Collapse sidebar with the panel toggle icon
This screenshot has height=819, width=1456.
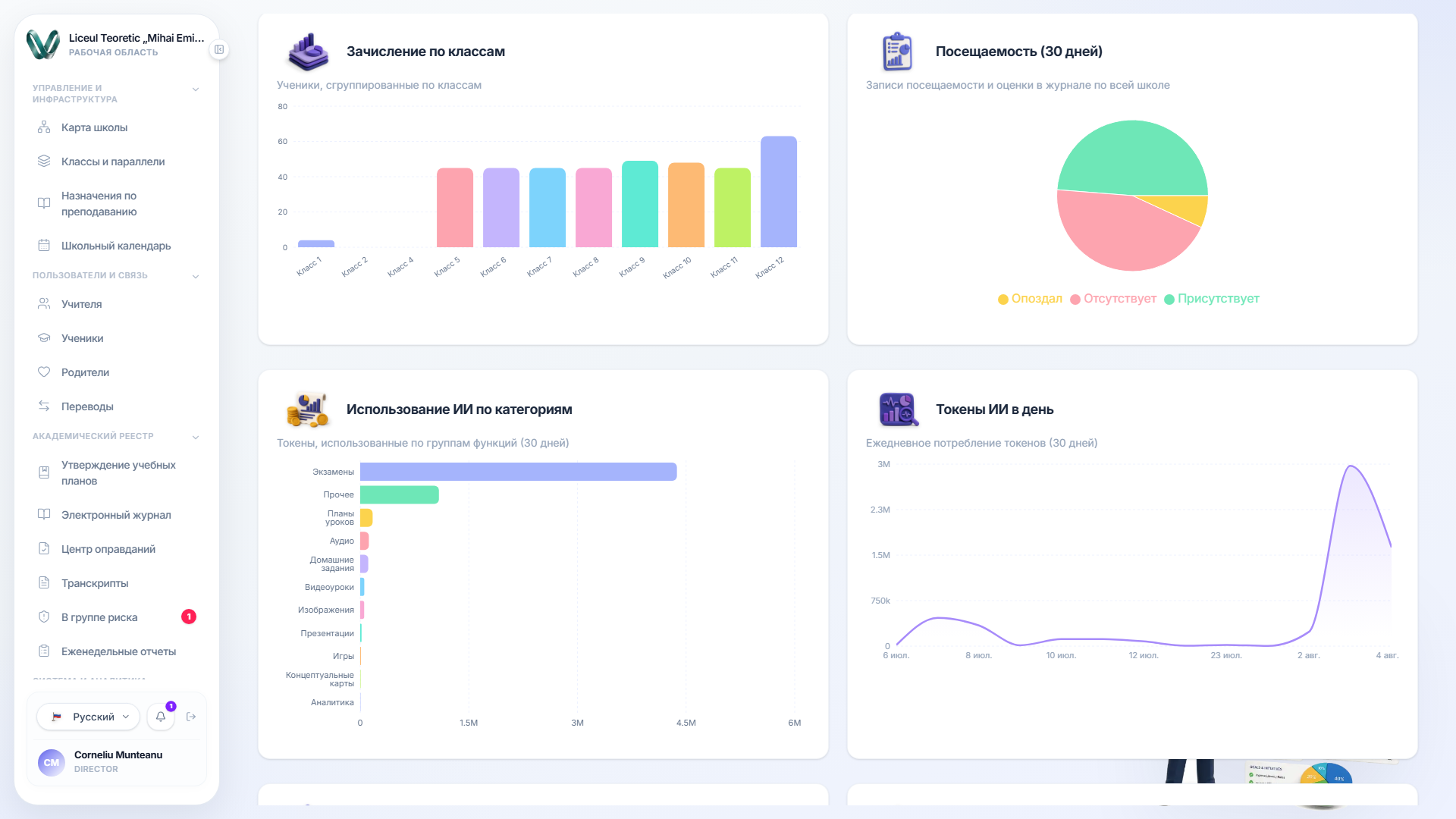point(219,49)
